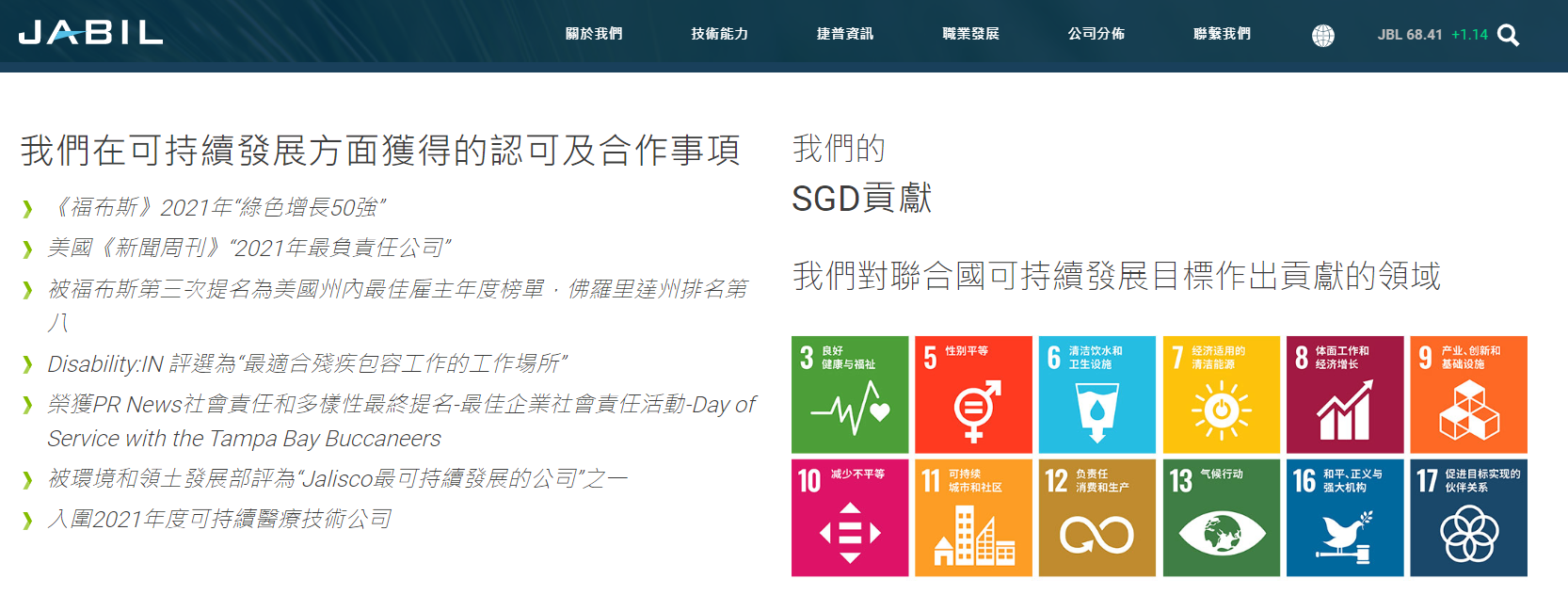1568x611 pixels.
Task: Select SDG 11 可持续城市和社区 tile
Action: pyautogui.click(x=973, y=518)
